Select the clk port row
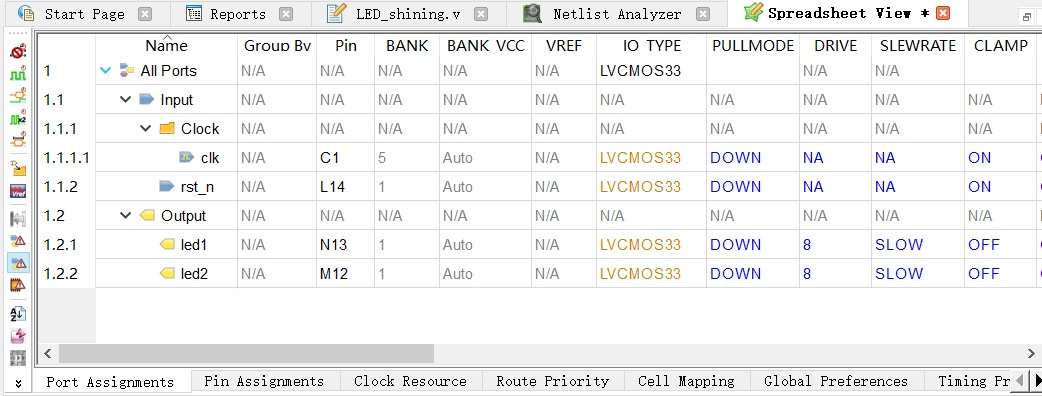The width and height of the screenshot is (1042, 396). 210,157
